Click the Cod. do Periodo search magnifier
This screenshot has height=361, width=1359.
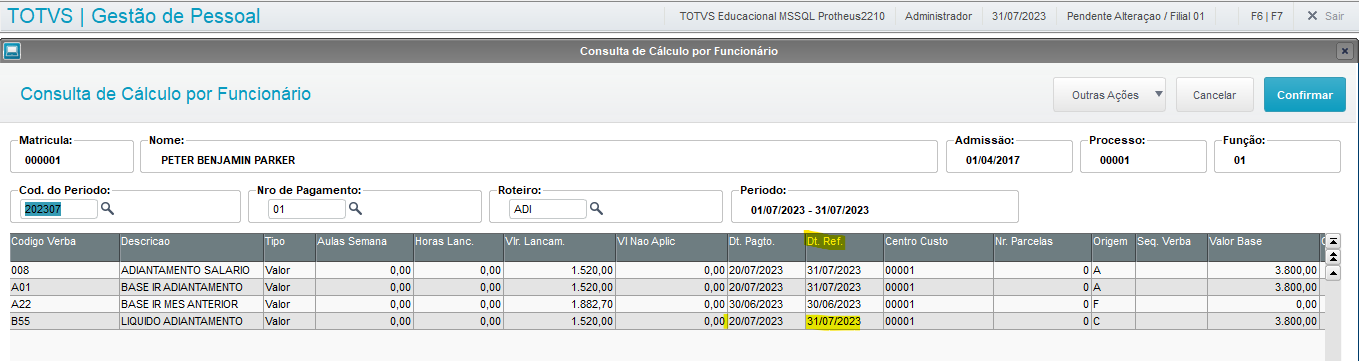pyautogui.click(x=107, y=209)
